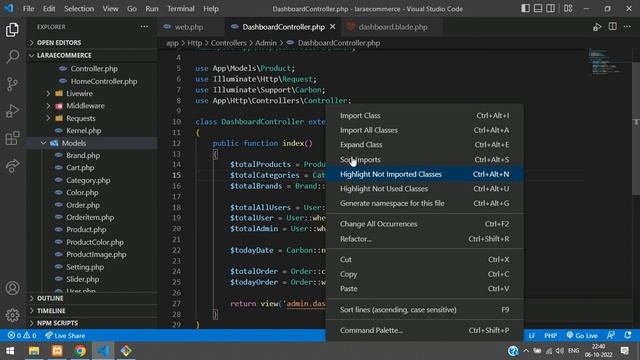Choose Expand Class from context menu

[424, 145]
